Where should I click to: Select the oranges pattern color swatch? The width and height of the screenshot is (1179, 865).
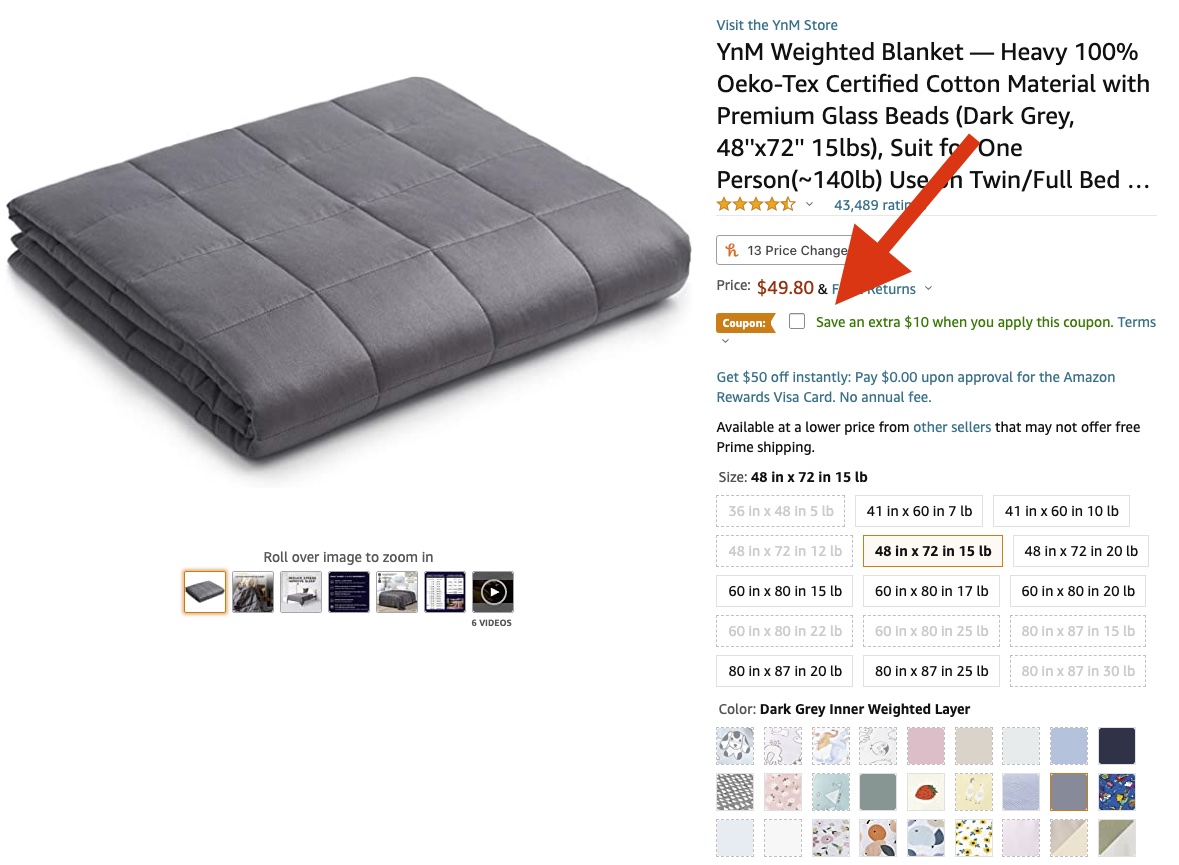click(x=877, y=838)
